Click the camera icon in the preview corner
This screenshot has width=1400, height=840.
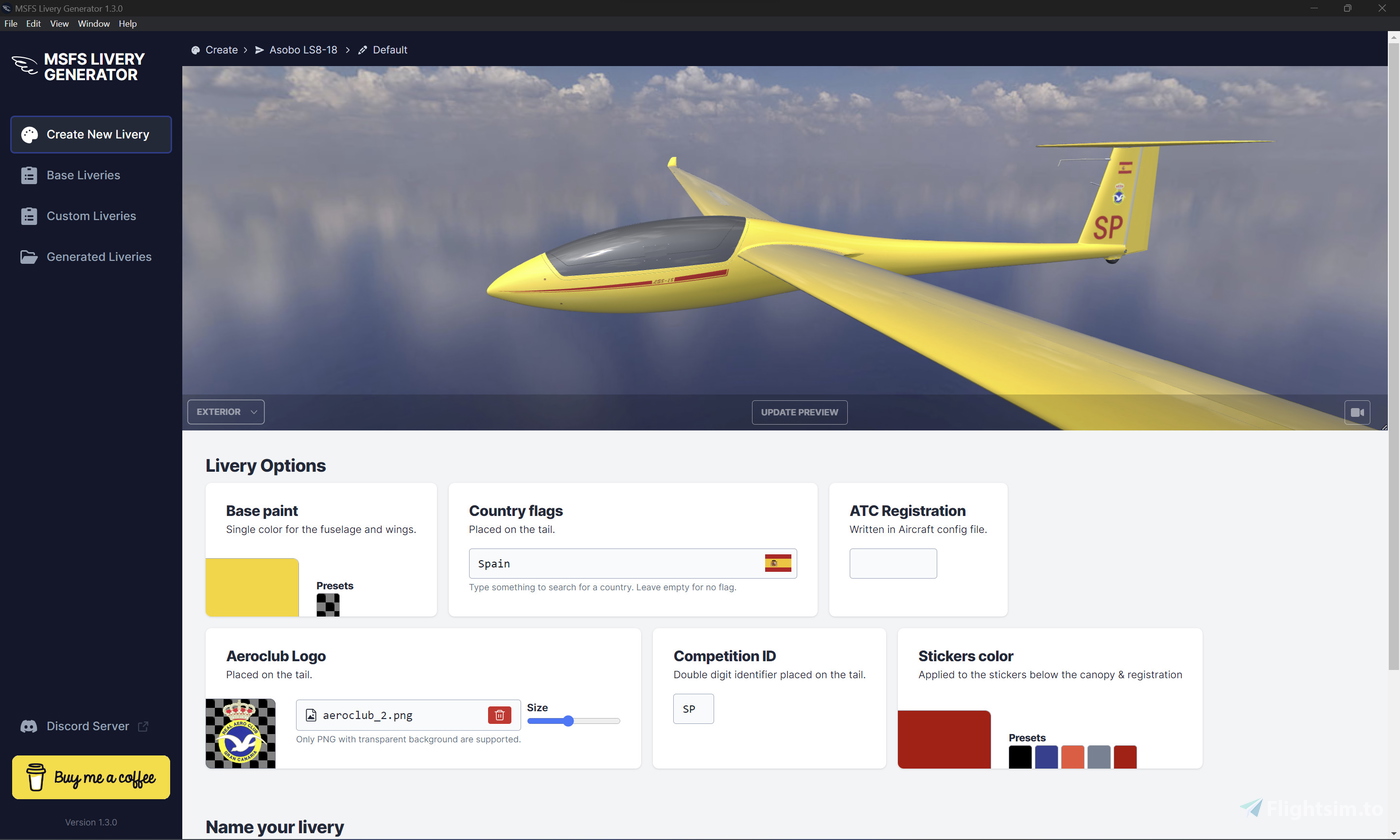1357,411
